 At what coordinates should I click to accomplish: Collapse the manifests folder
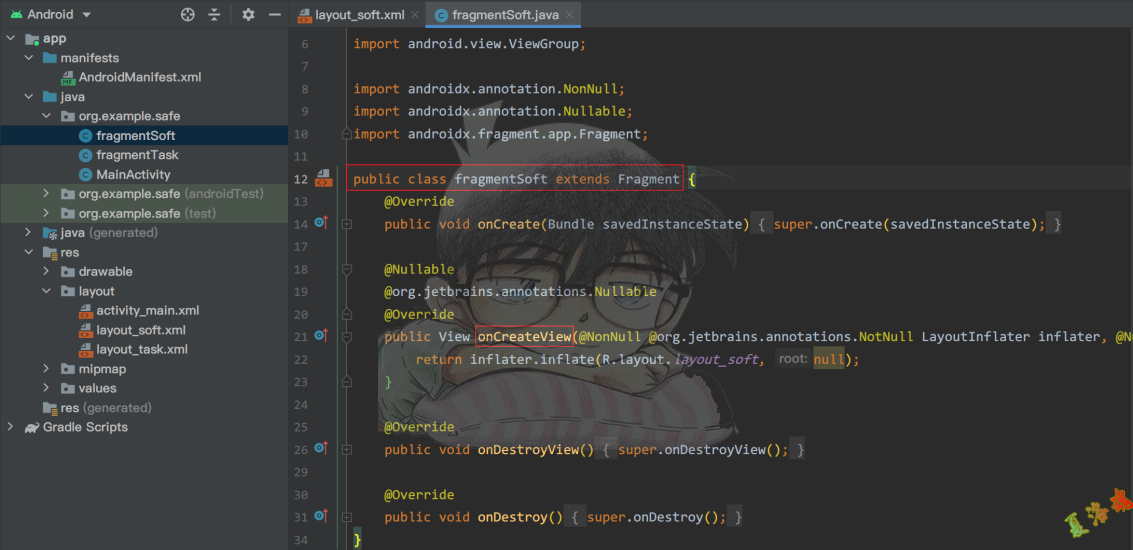pyautogui.click(x=29, y=58)
